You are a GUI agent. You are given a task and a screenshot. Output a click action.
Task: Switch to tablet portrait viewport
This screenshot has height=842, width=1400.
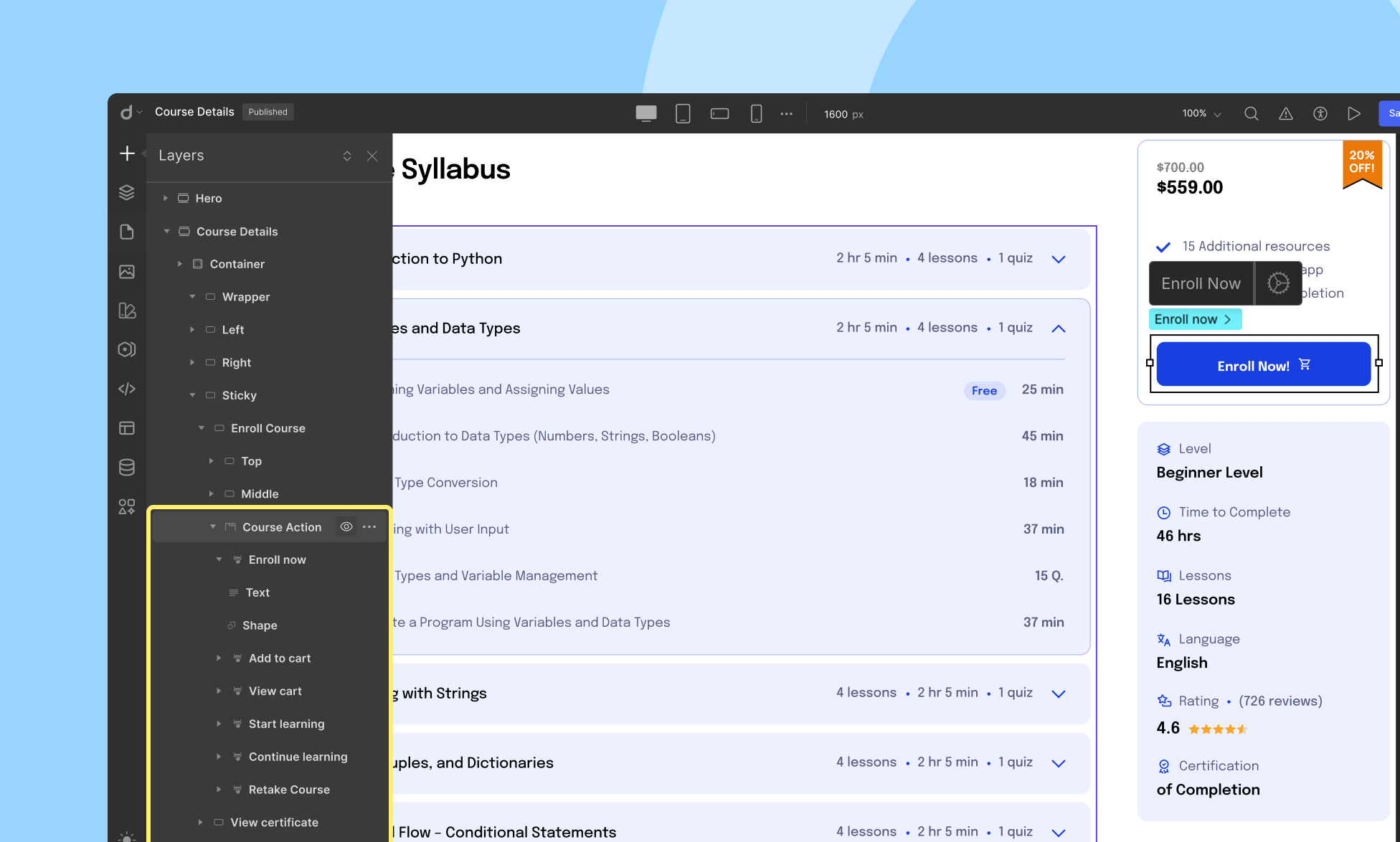click(683, 113)
